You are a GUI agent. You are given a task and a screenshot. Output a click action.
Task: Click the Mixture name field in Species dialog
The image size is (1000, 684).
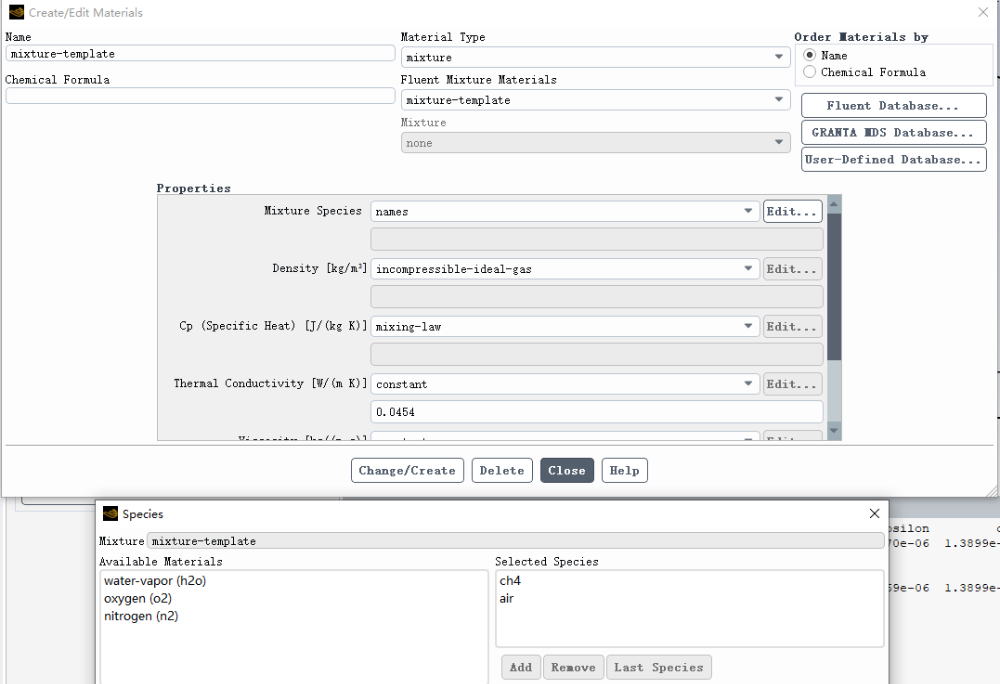click(515, 541)
